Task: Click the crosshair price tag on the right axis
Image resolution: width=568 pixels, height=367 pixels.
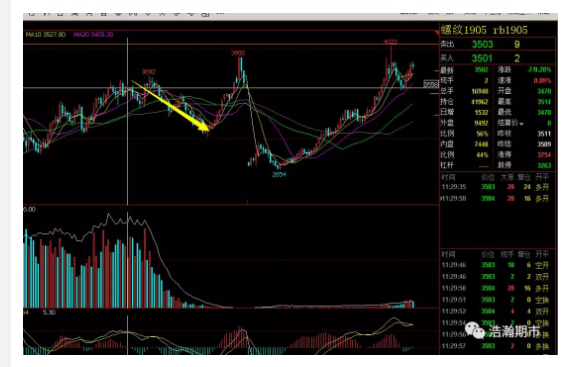Action: (x=431, y=84)
